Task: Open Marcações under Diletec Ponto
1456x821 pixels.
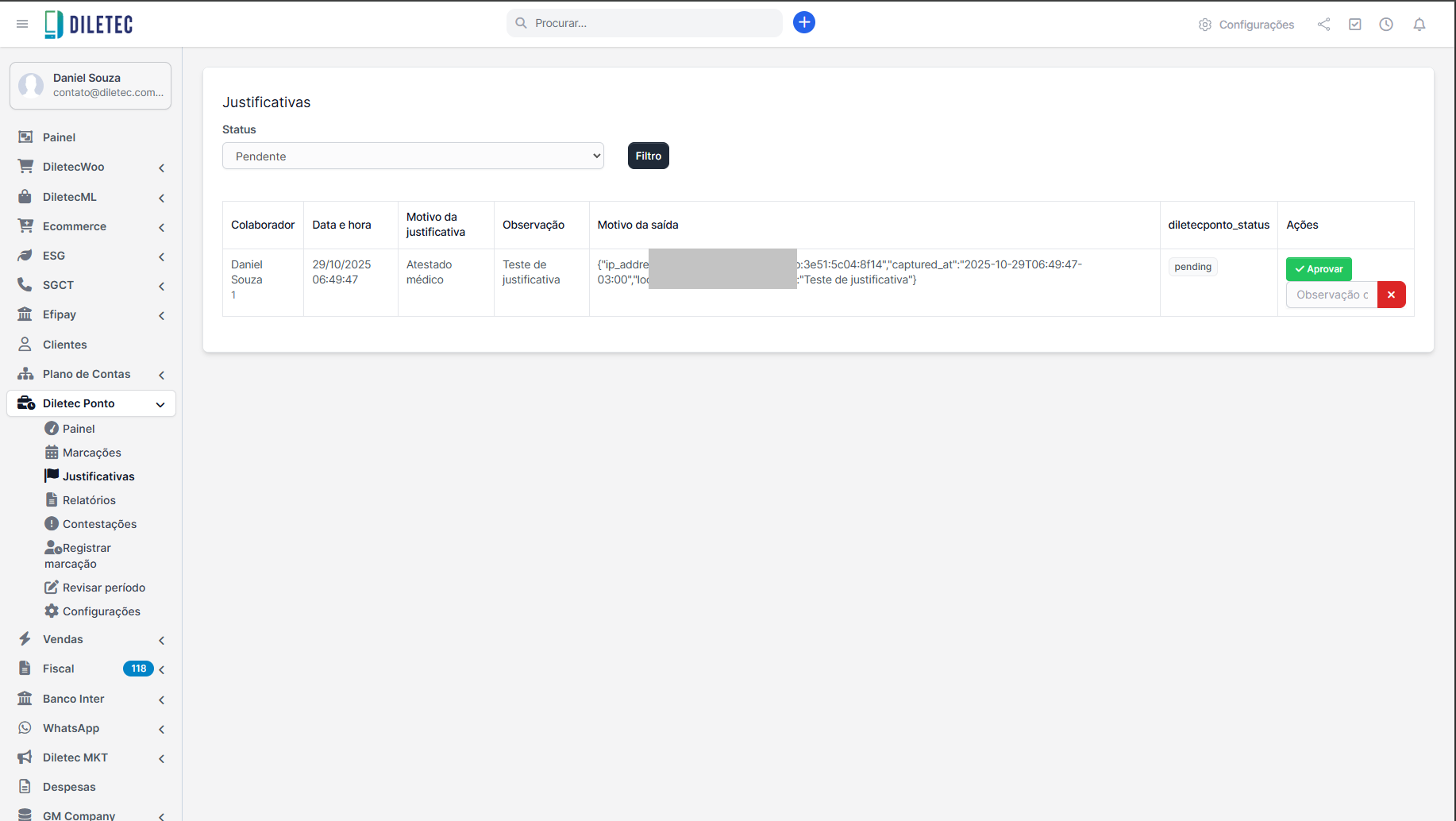Action: pos(91,453)
